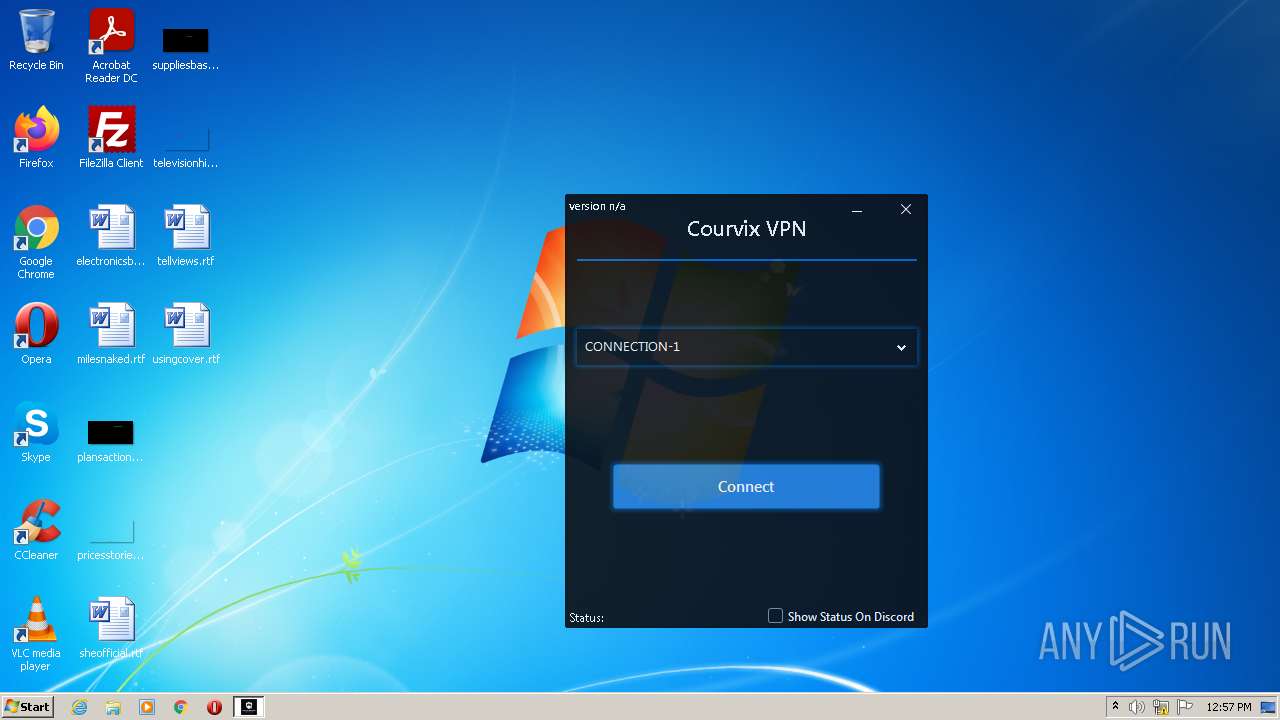Viewport: 1280px width, 720px height.
Task: Launch FileZilla Client shortcut
Action: [x=111, y=138]
